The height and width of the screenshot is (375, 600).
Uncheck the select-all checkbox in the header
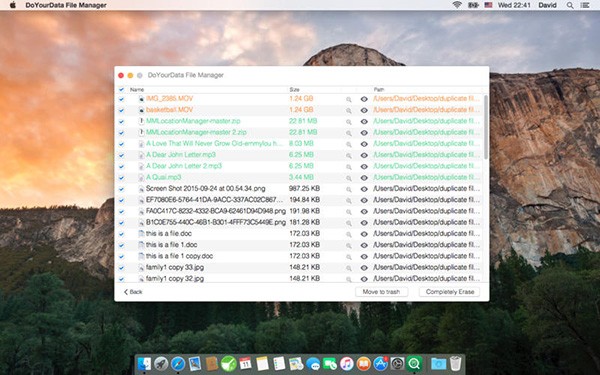[121, 90]
